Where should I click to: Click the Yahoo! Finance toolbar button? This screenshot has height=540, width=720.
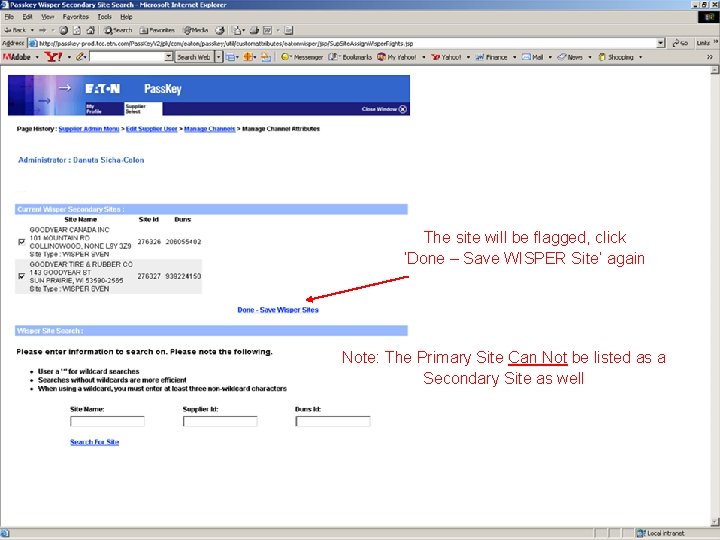[x=491, y=57]
